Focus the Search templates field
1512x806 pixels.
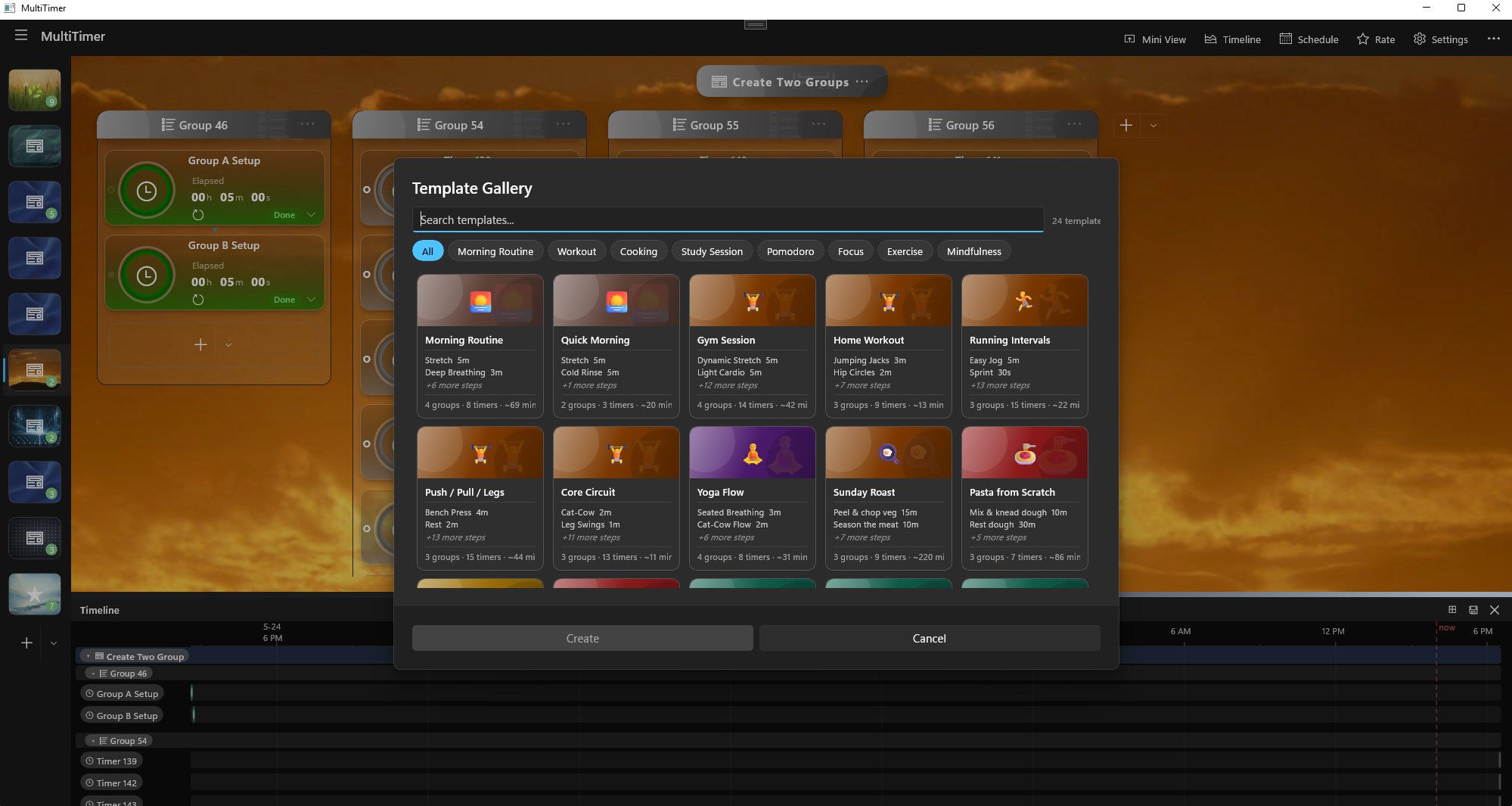728,219
